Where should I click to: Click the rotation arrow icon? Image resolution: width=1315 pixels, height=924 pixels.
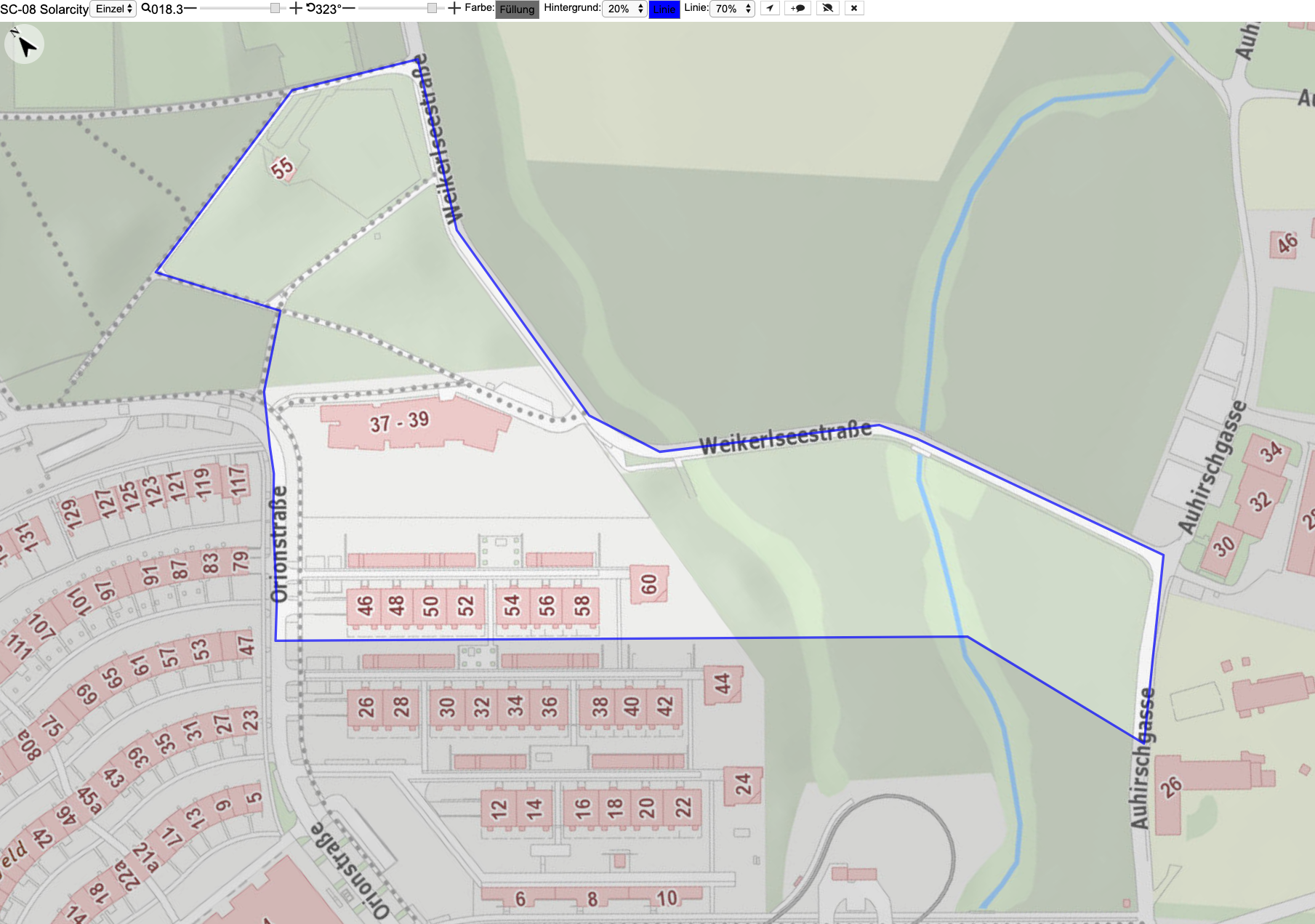tap(310, 9)
